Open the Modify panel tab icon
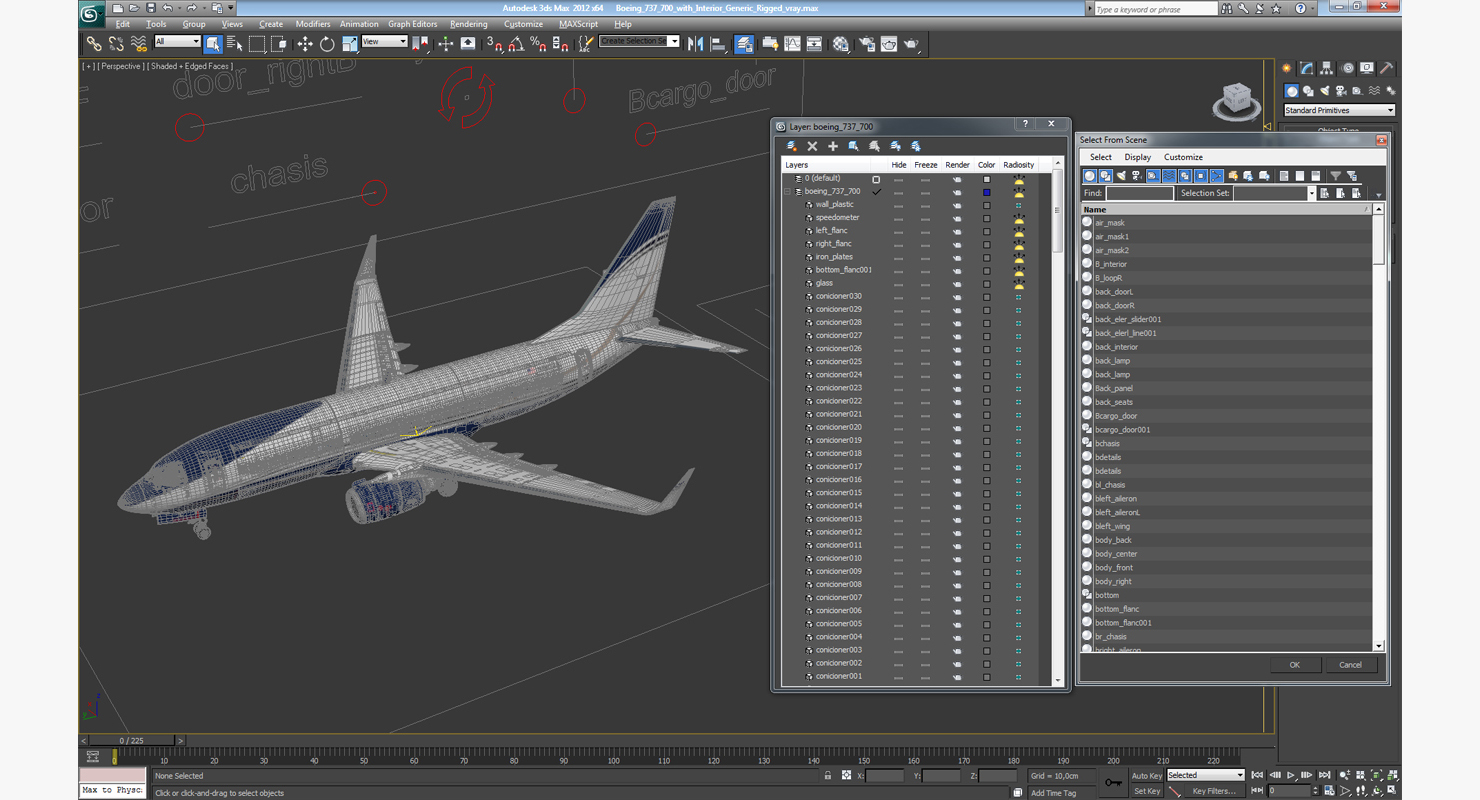The height and width of the screenshot is (800, 1480). [x=1306, y=68]
